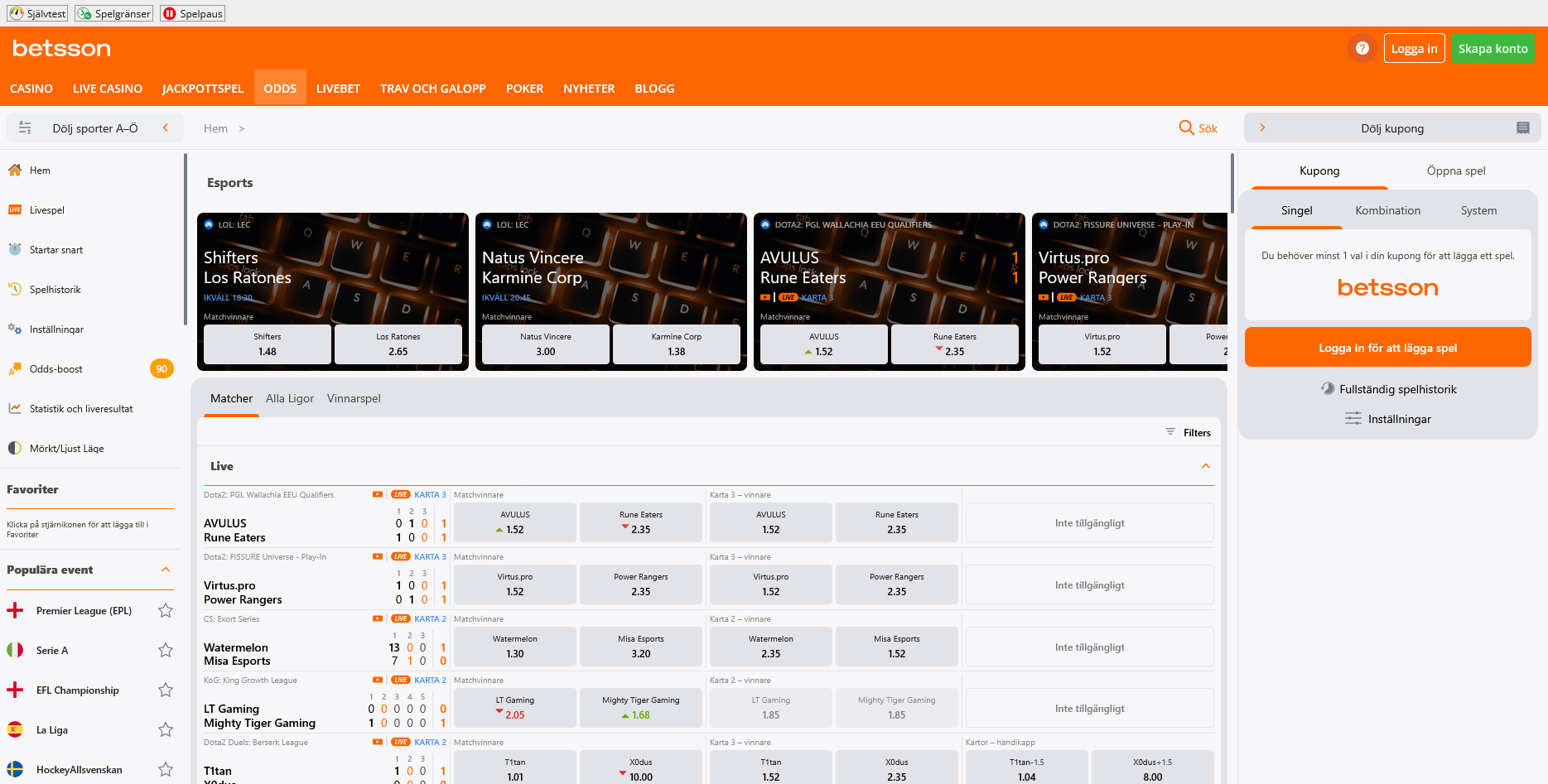This screenshot has width=1548, height=784.
Task: Click the Hem breadcrumb link
Action: 215,128
